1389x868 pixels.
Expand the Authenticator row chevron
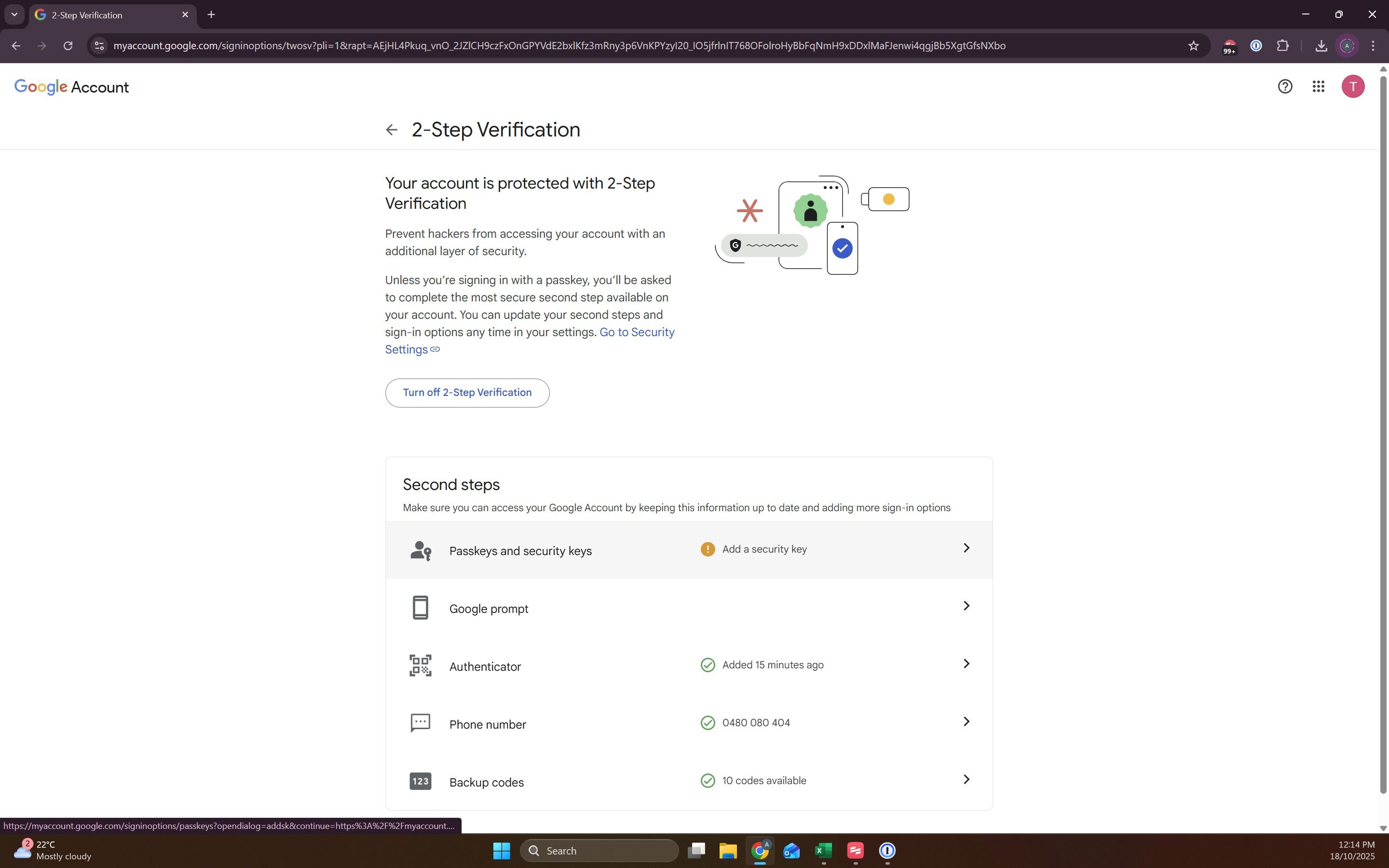966,664
